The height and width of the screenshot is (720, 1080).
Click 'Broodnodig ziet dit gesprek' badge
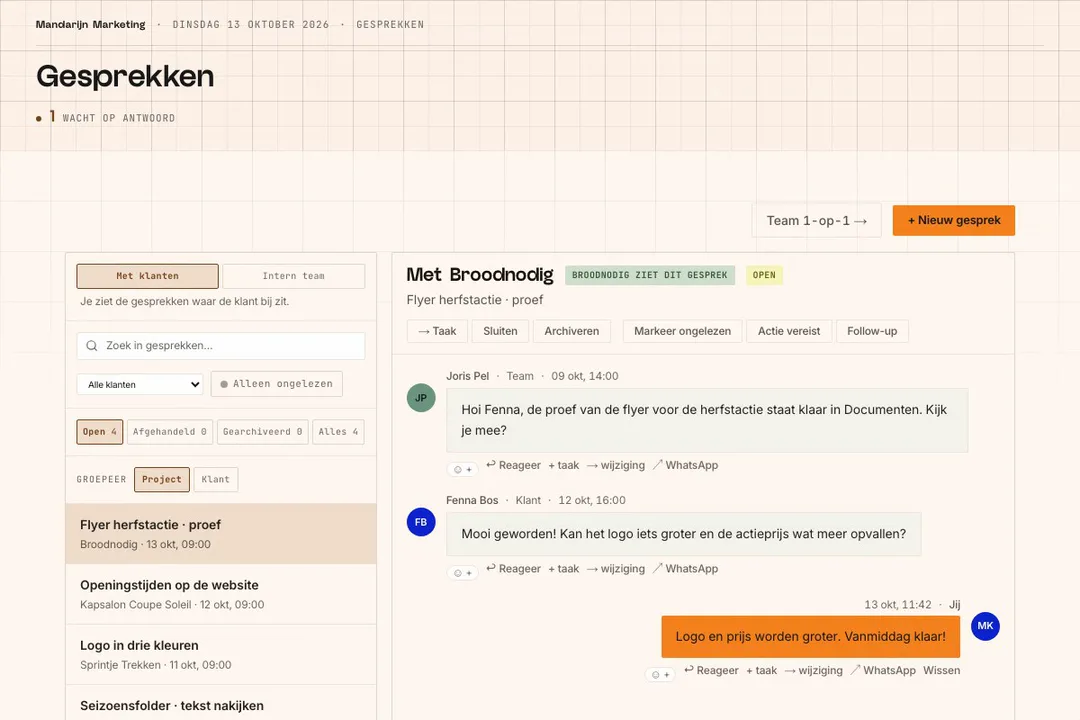650,275
